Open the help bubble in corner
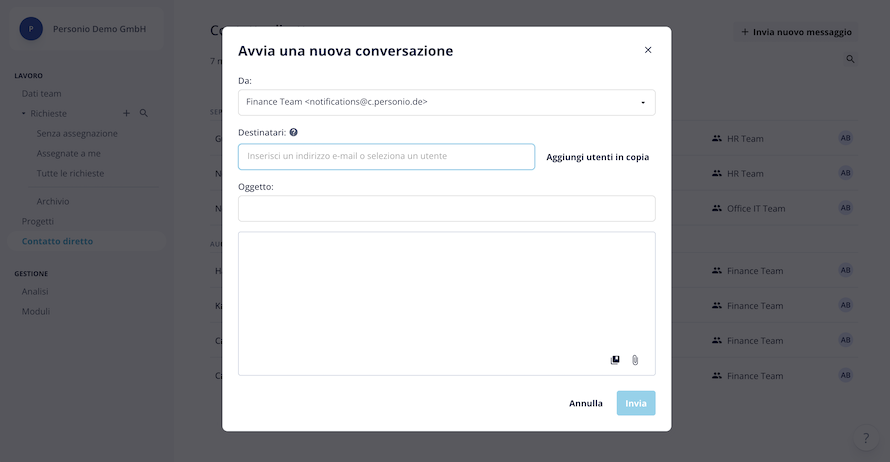This screenshot has width=890, height=462. (x=866, y=438)
